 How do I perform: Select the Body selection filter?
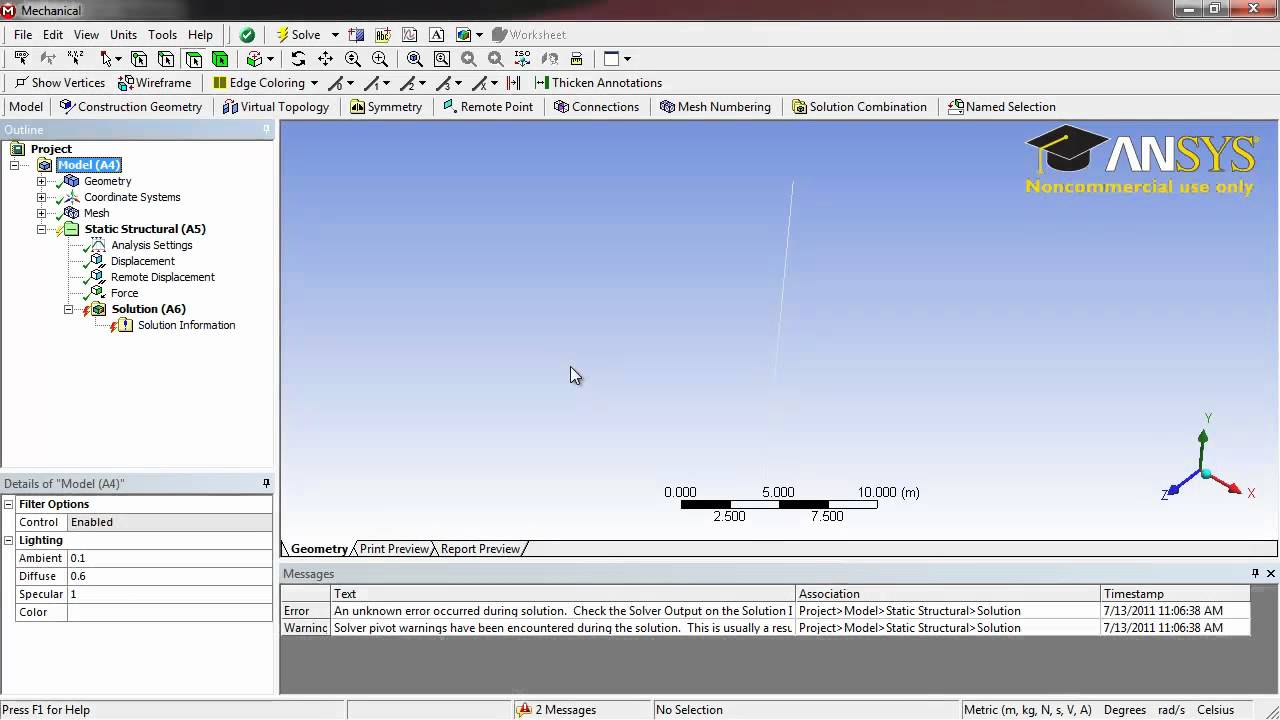pyautogui.click(x=220, y=59)
